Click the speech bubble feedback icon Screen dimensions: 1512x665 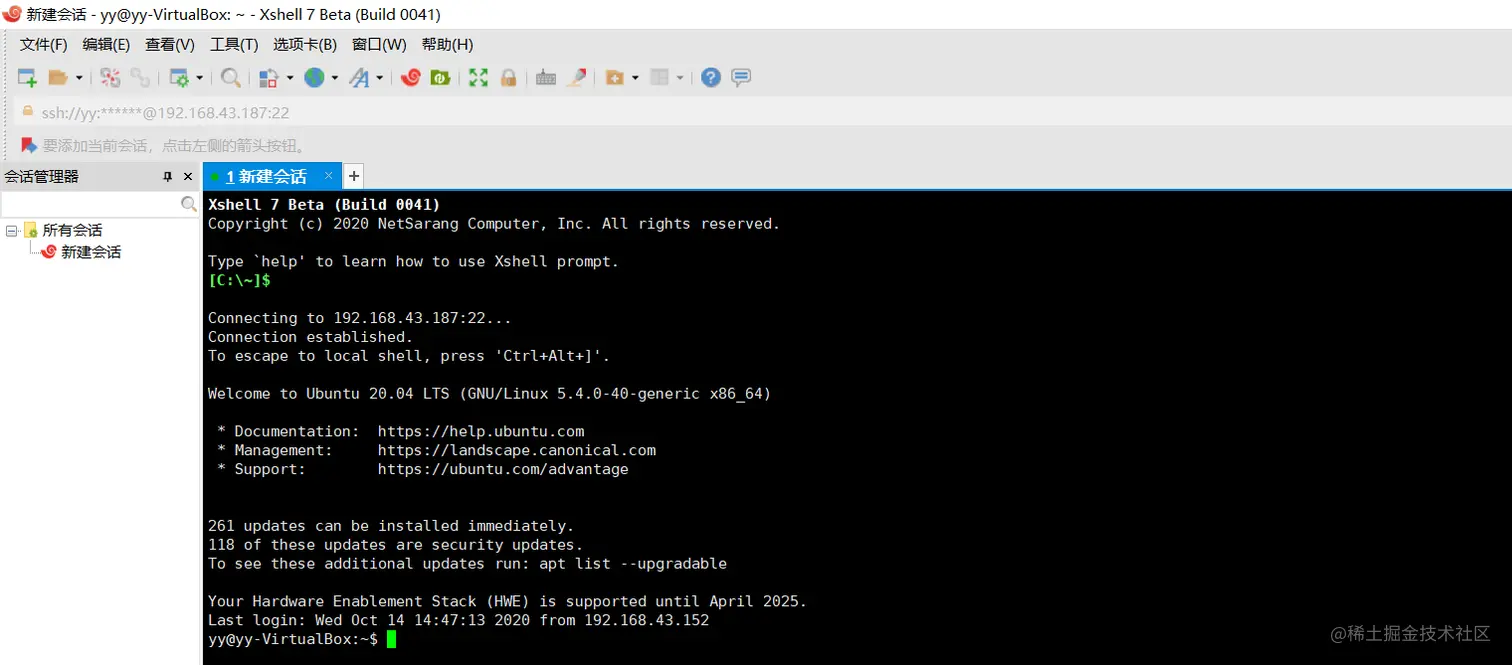point(741,77)
